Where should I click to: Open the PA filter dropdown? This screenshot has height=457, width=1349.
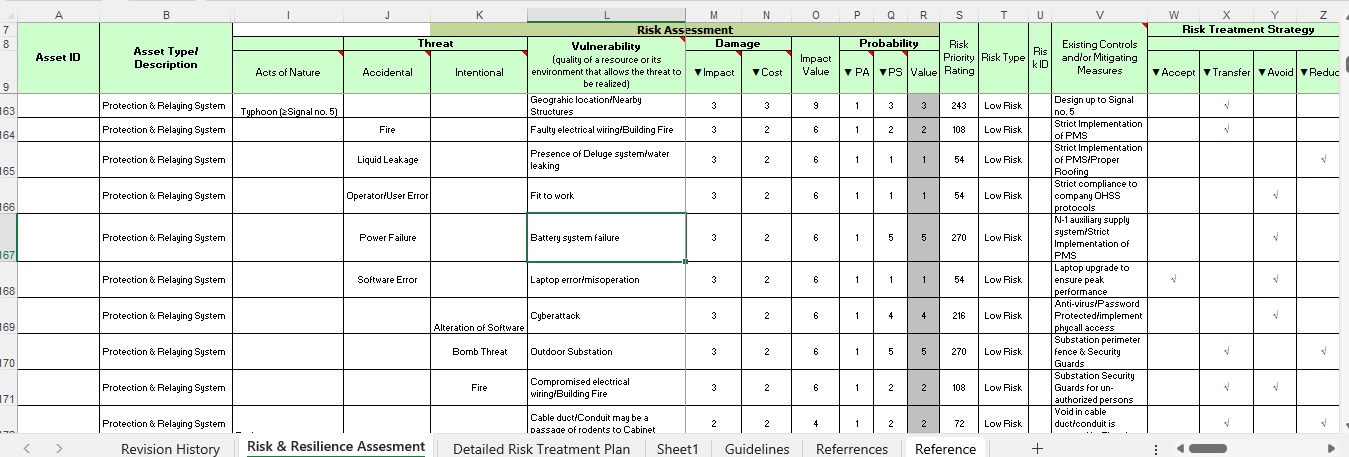click(849, 73)
